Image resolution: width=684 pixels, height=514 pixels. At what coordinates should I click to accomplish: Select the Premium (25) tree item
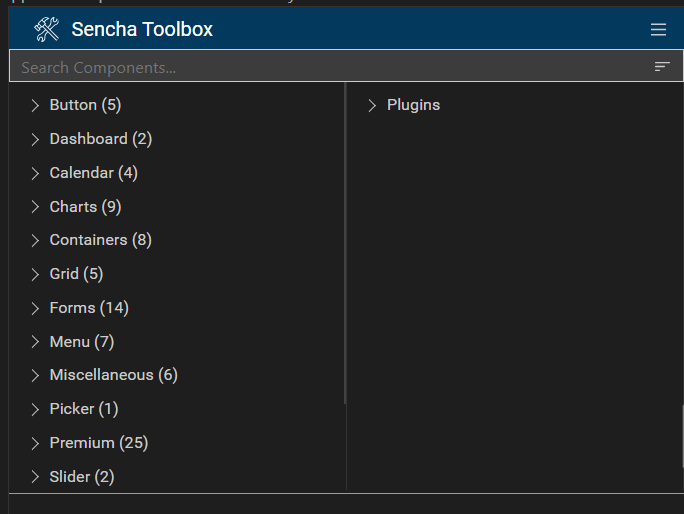(98, 443)
